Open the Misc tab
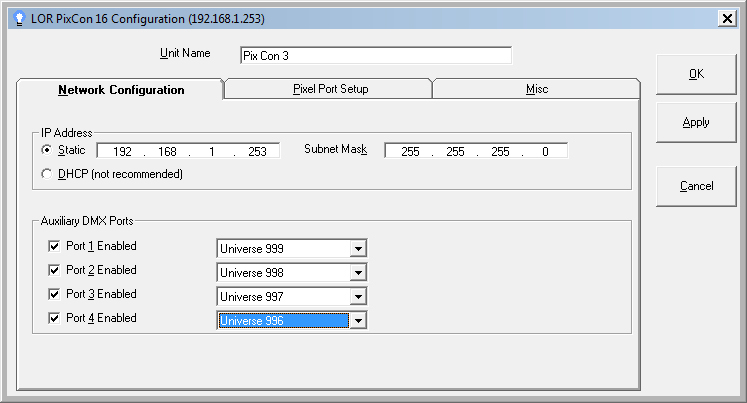Viewport: 747px width, 403px height. [537, 89]
